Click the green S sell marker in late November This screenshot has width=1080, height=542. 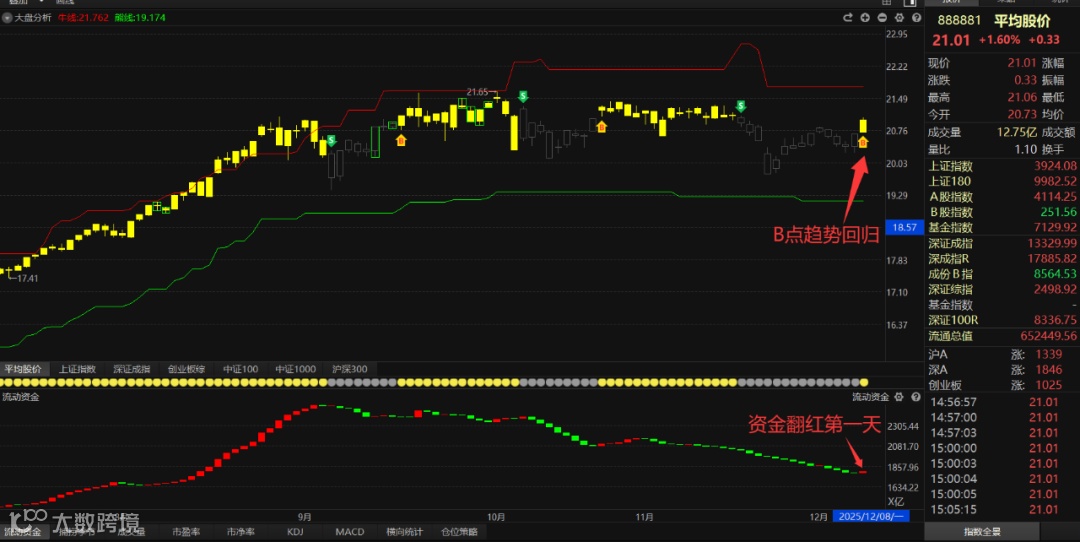741,106
